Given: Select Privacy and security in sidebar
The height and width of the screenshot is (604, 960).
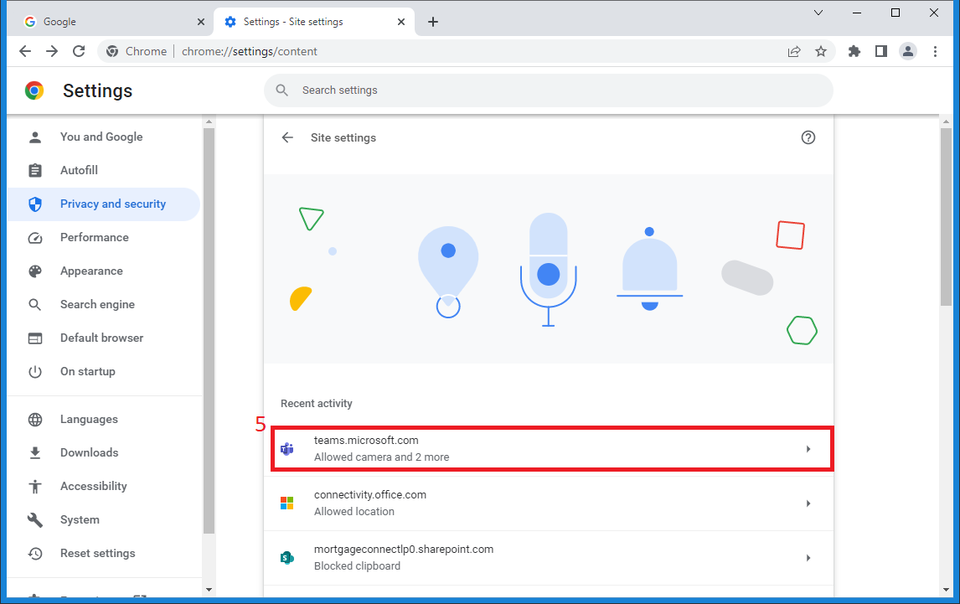Looking at the screenshot, I should 112,204.
